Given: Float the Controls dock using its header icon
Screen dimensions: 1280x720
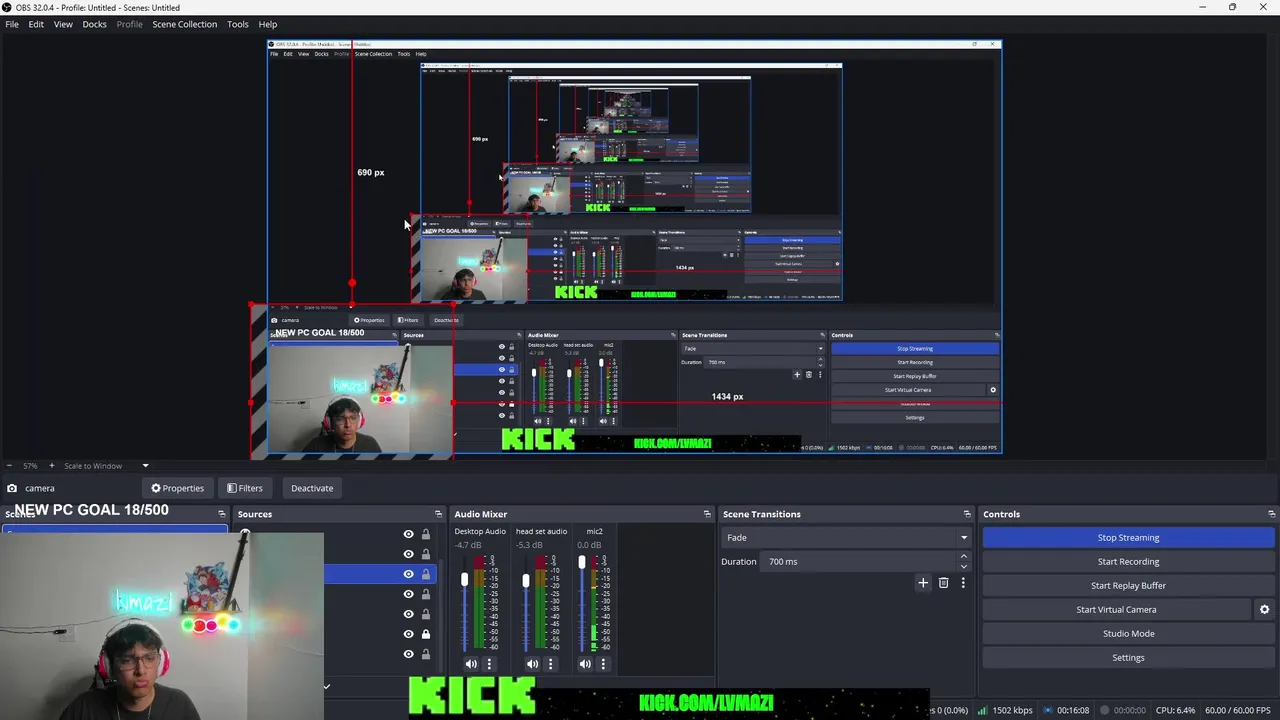Looking at the screenshot, I should 1271,514.
